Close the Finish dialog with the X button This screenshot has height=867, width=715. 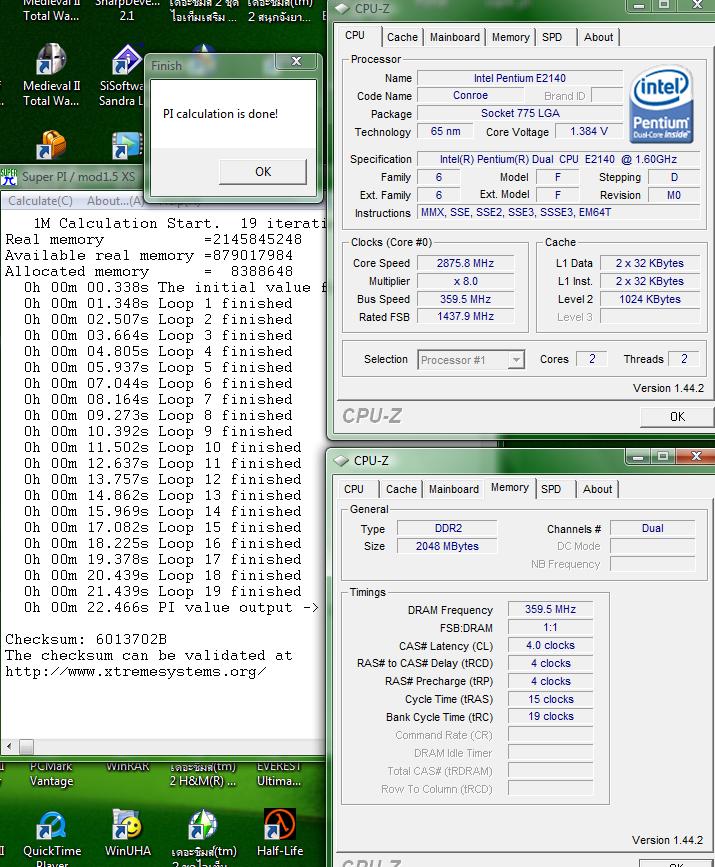(296, 61)
